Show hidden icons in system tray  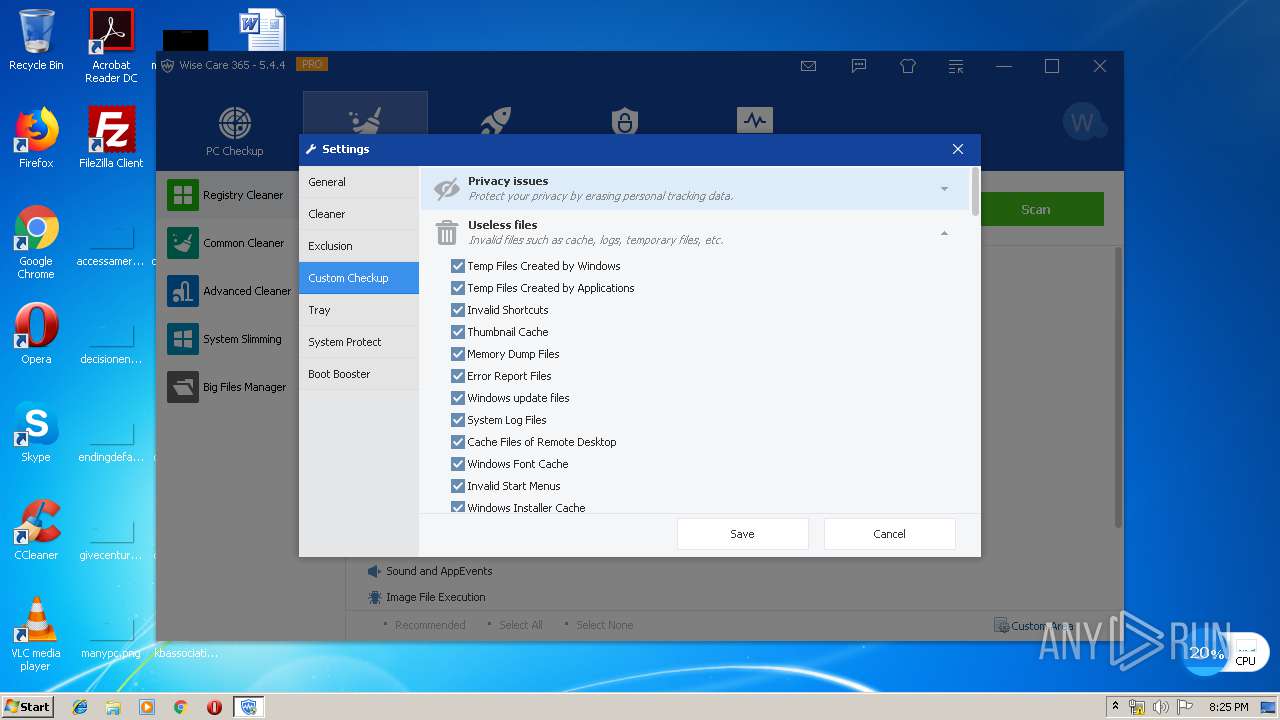click(x=1115, y=706)
